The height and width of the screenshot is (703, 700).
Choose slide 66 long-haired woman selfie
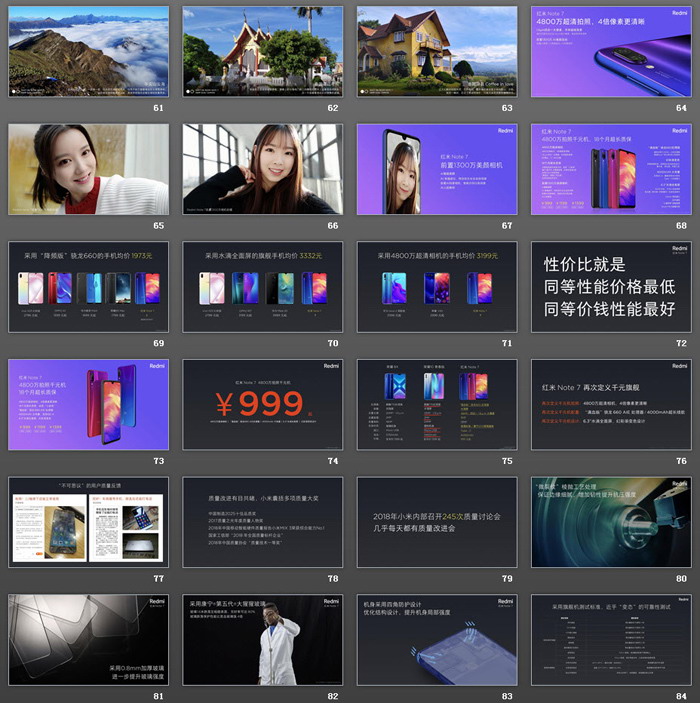pos(263,169)
